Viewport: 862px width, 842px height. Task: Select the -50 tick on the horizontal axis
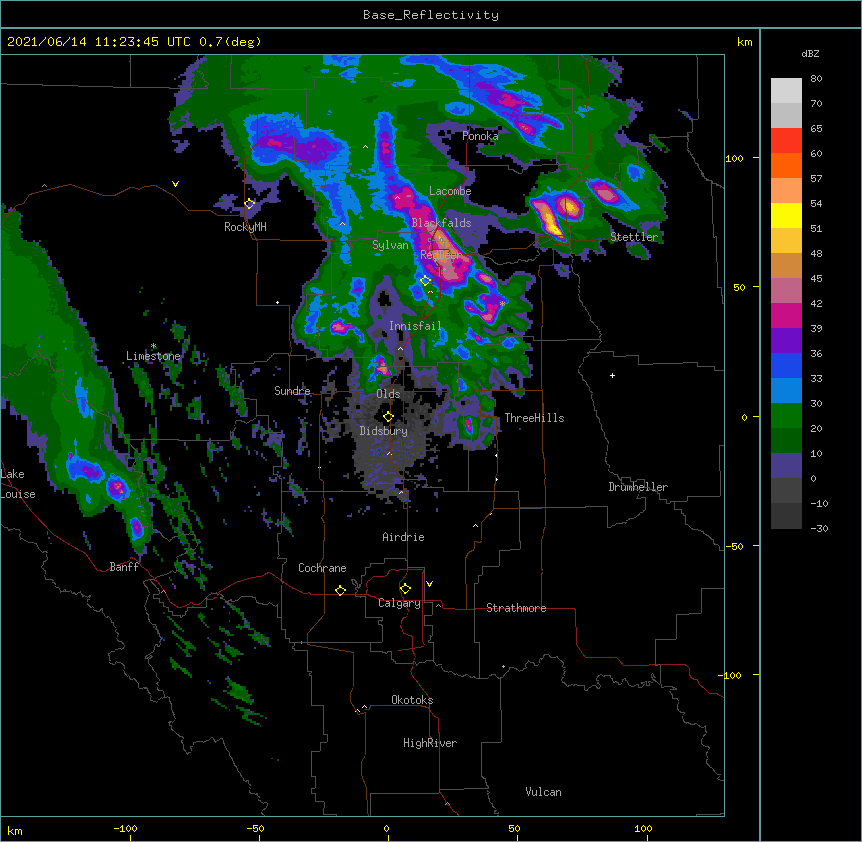(x=255, y=828)
